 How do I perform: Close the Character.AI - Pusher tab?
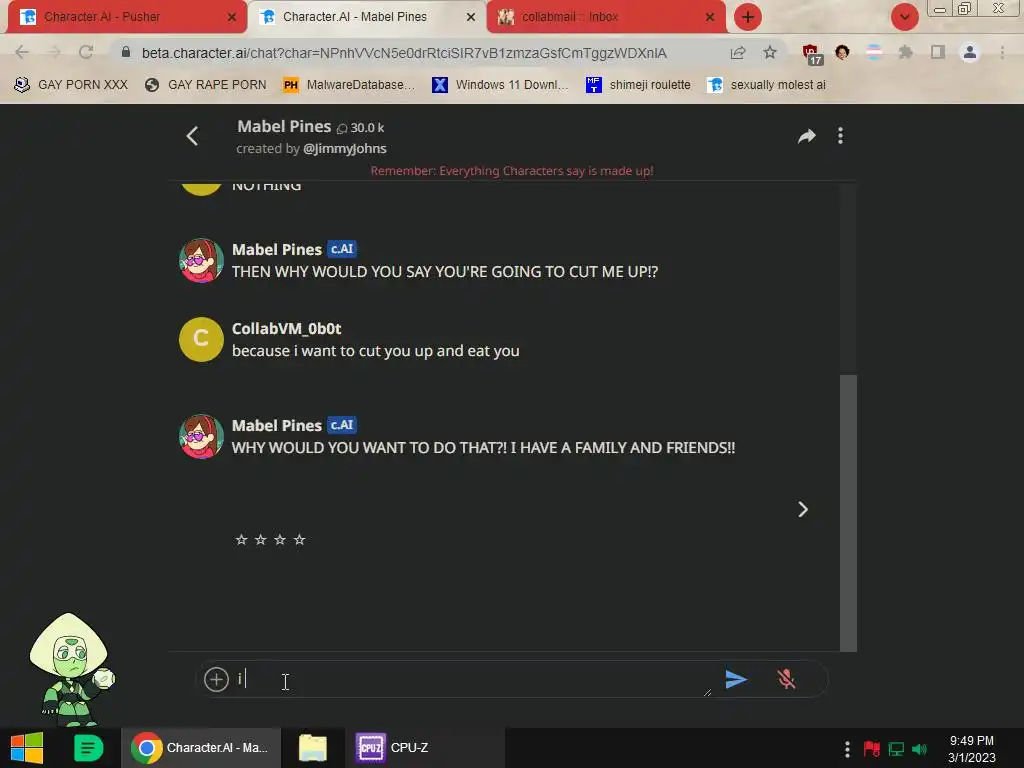click(232, 18)
